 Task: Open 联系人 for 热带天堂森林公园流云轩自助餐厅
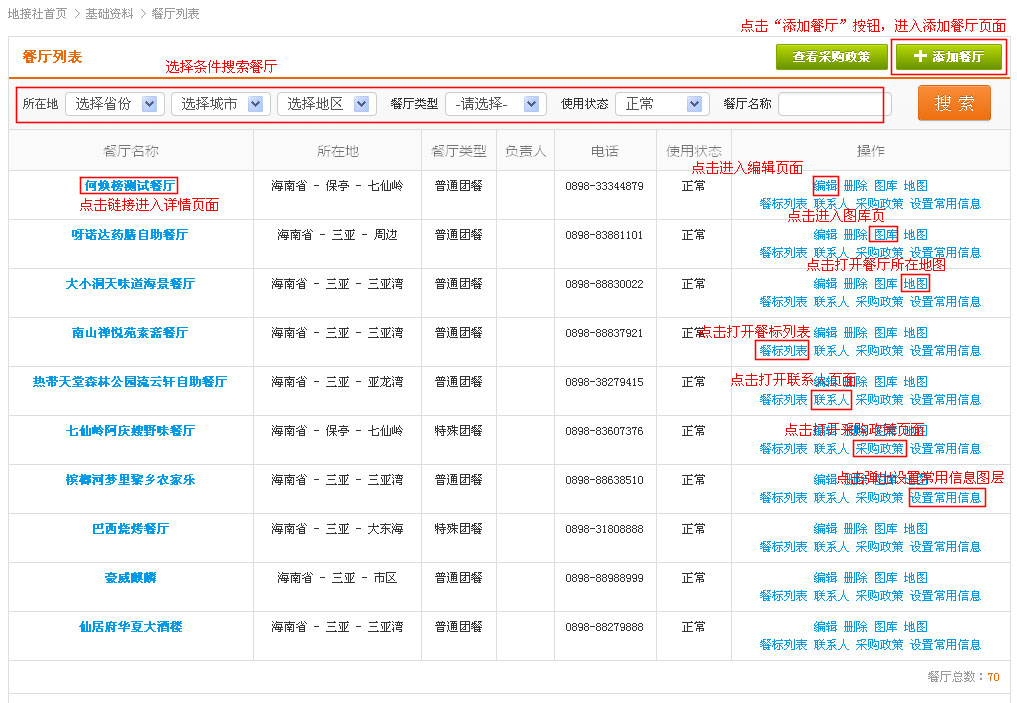point(831,400)
